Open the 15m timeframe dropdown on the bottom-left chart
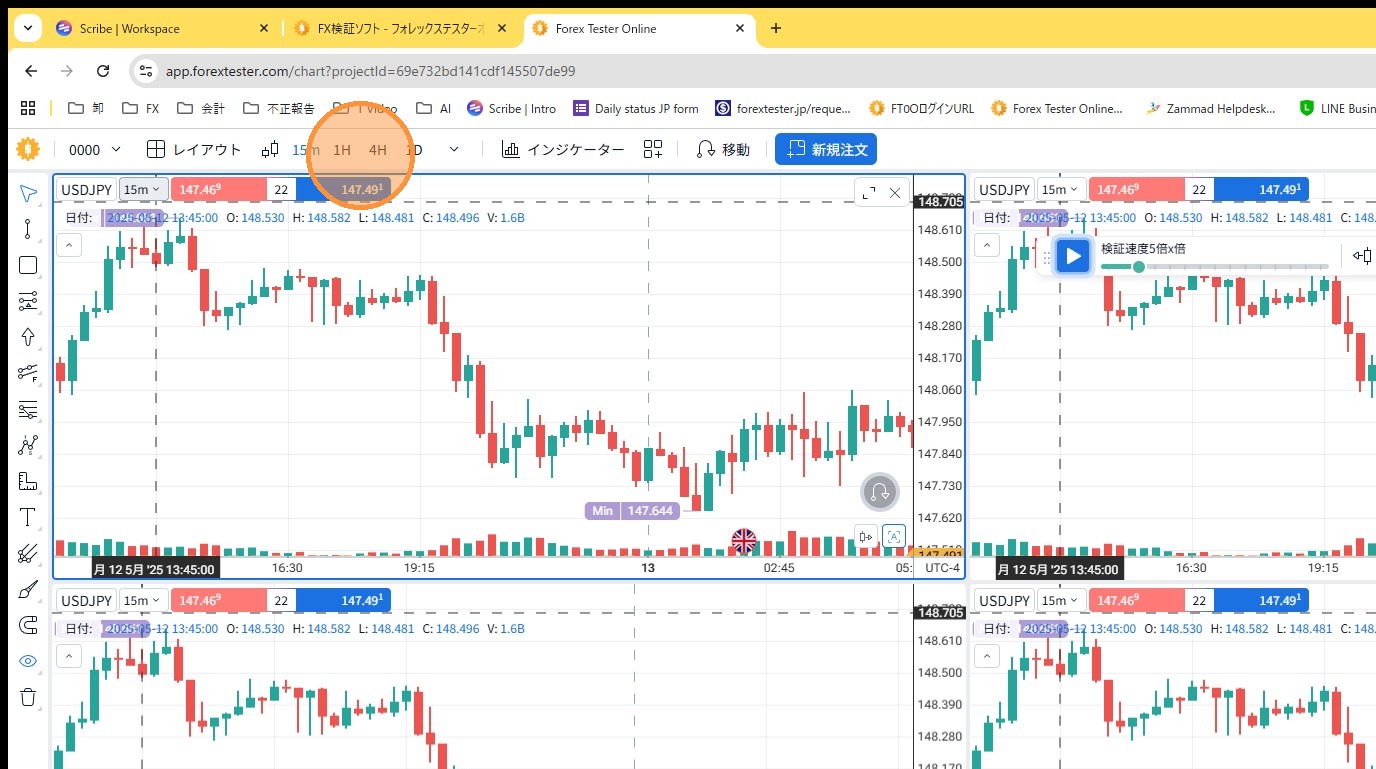The height and width of the screenshot is (769, 1376). 142,600
